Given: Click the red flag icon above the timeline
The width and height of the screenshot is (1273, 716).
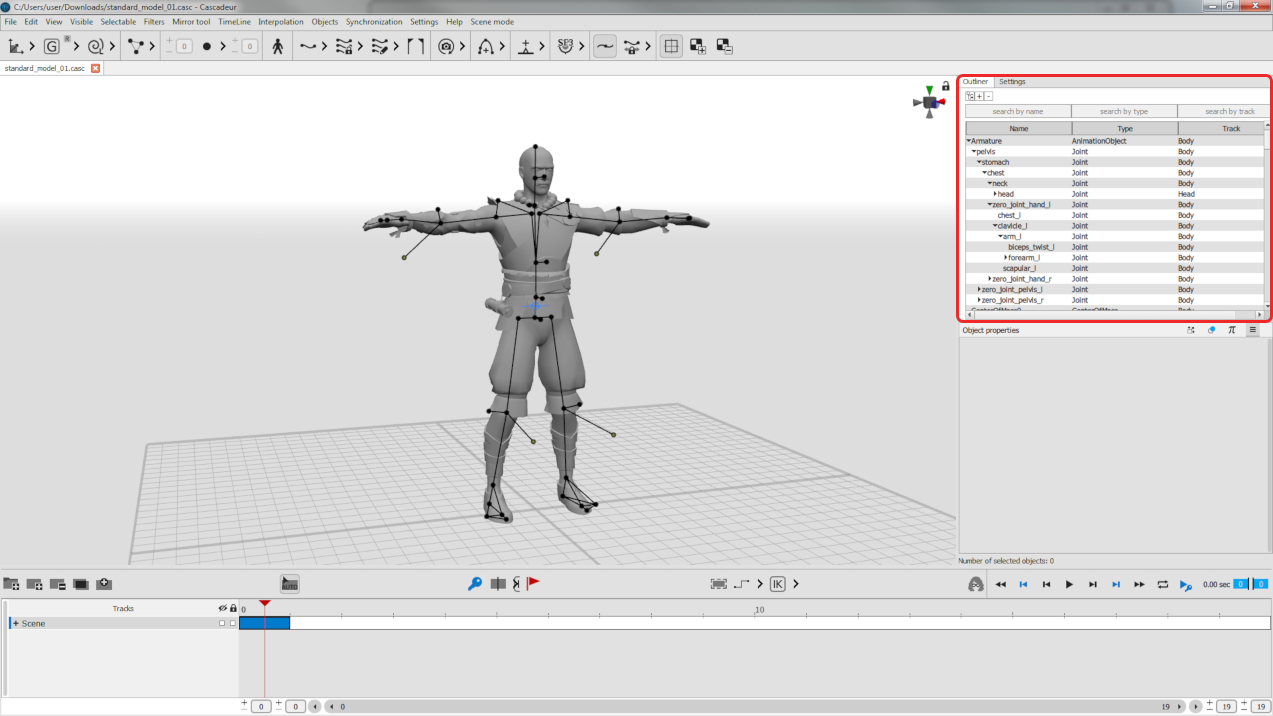Looking at the screenshot, I should pyautogui.click(x=534, y=584).
